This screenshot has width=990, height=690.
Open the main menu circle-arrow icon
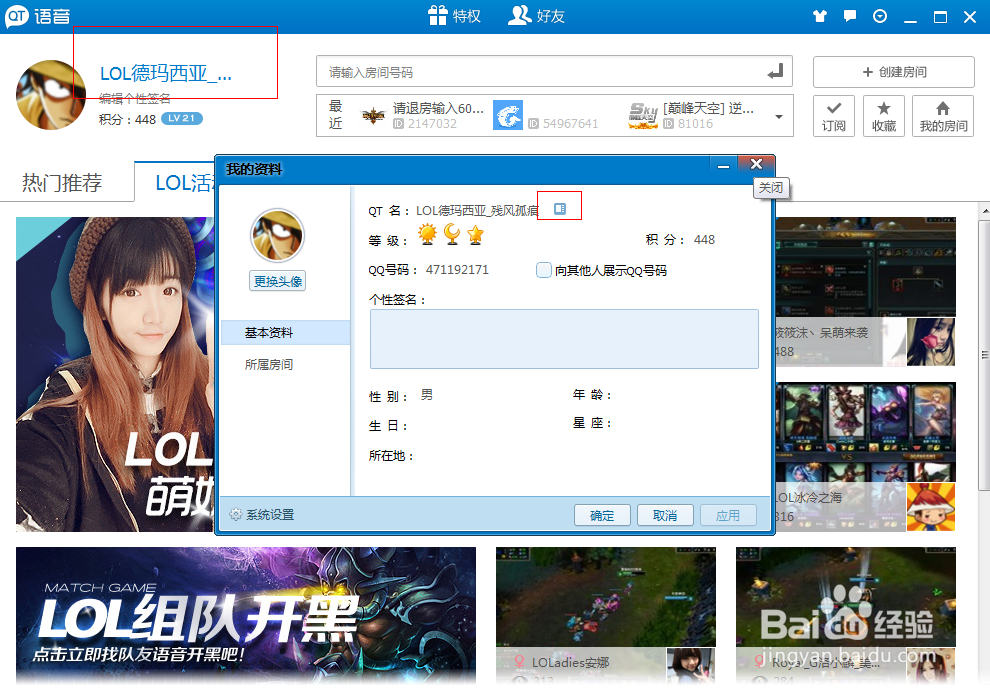[x=880, y=16]
